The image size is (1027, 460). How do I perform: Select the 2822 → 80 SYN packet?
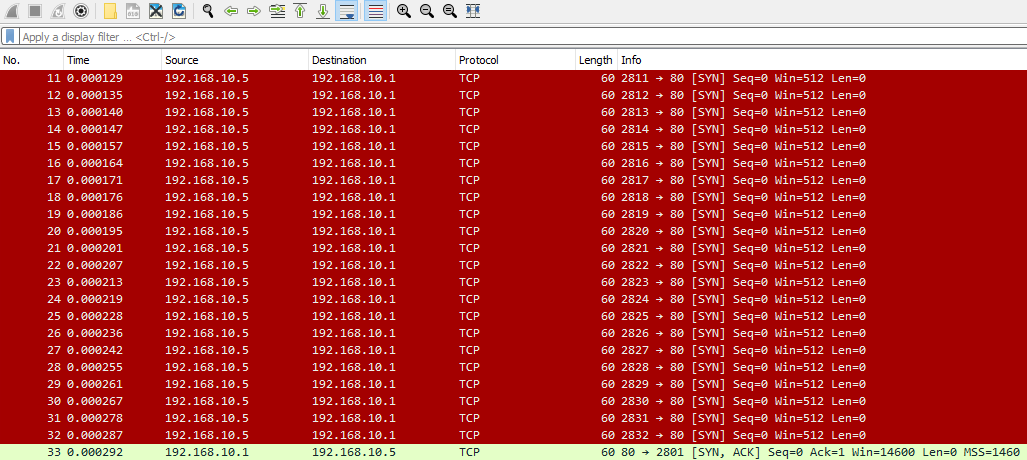click(x=514, y=265)
